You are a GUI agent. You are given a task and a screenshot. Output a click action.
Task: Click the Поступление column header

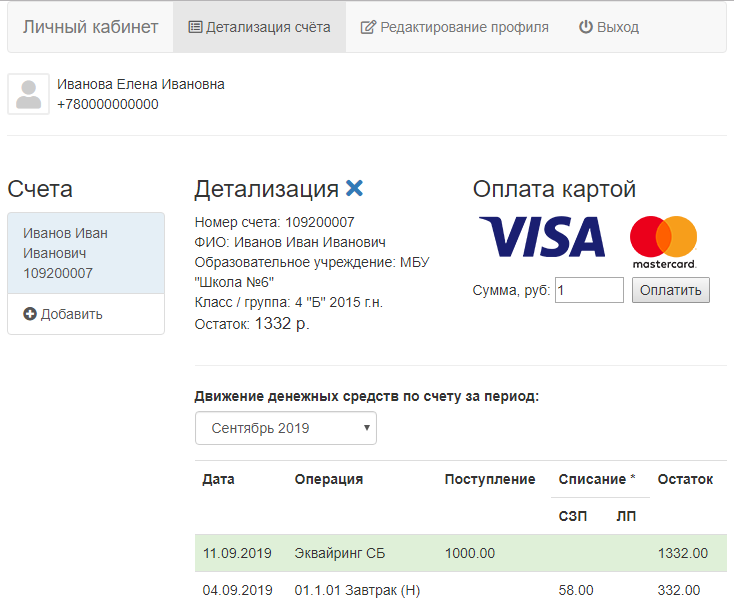click(490, 479)
